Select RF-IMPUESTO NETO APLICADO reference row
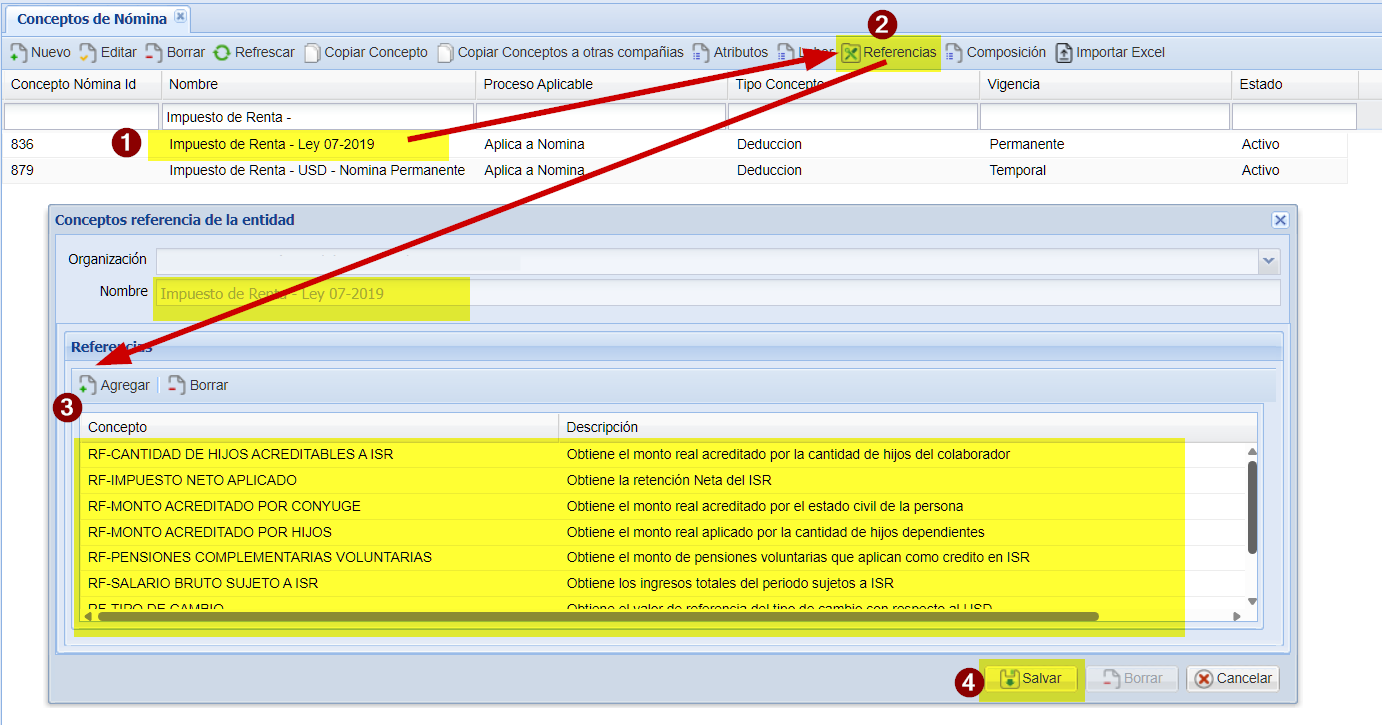Screen dimensions: 1382x725 (192, 480)
